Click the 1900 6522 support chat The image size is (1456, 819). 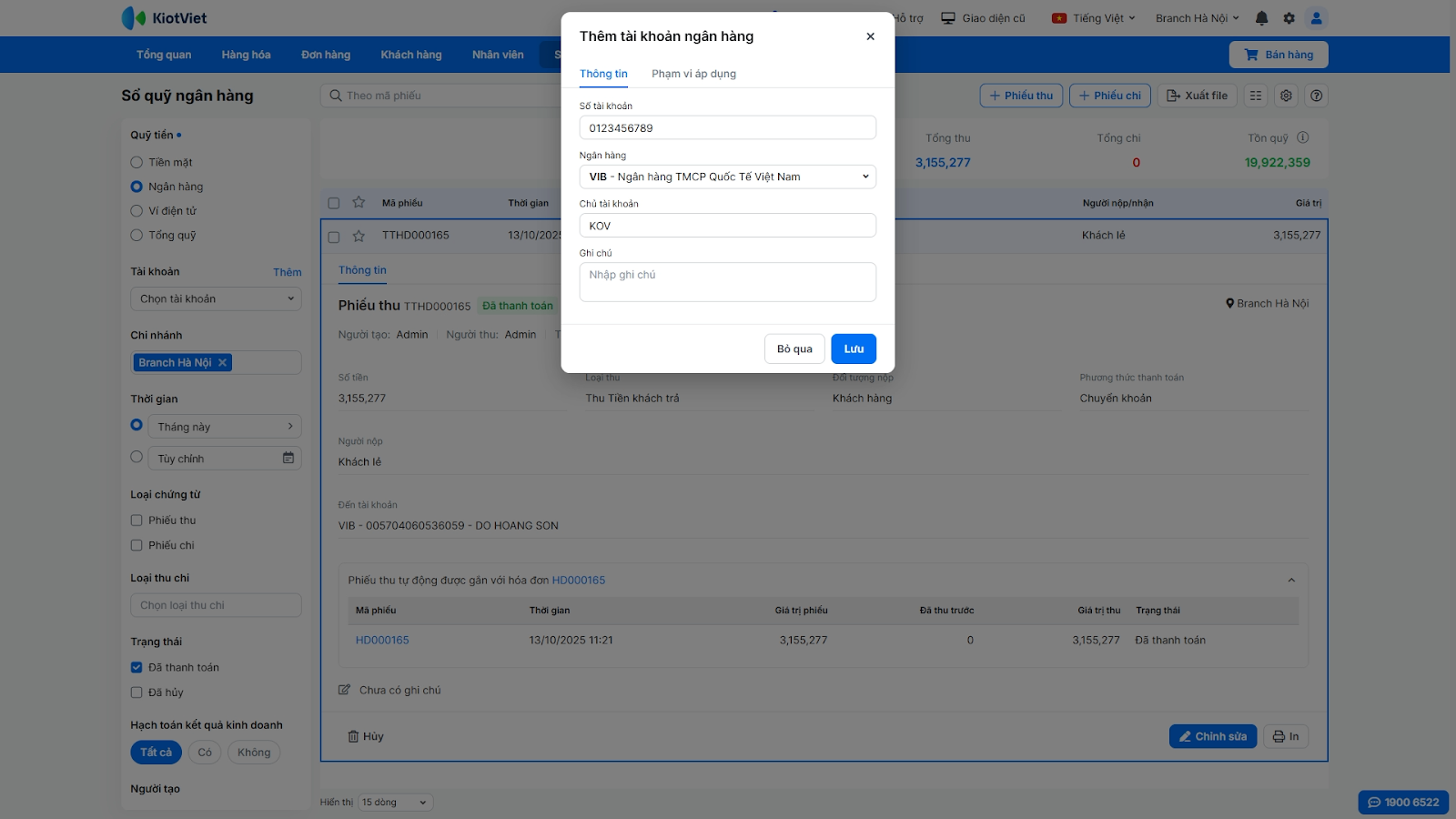pos(1403,802)
